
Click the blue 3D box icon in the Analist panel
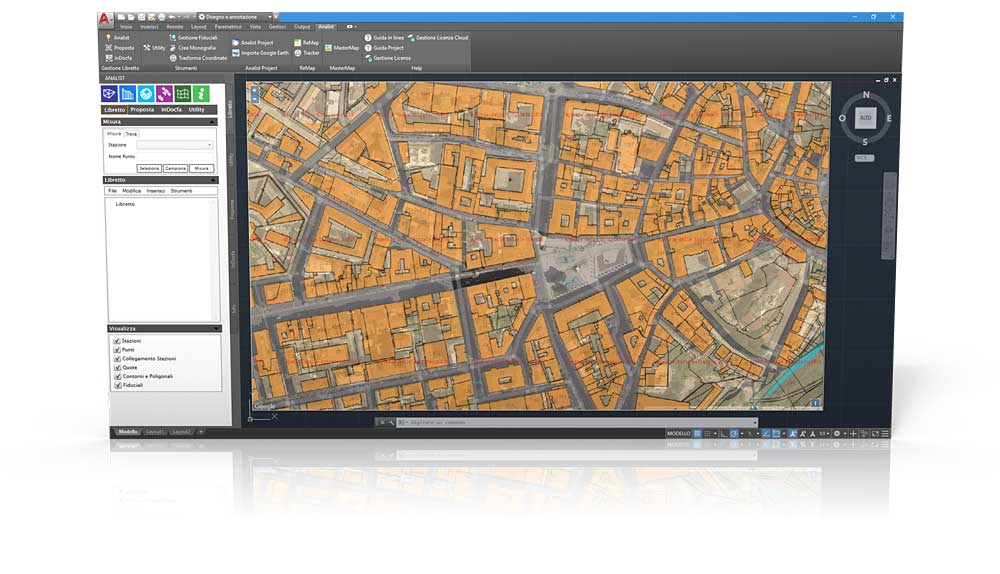tap(109, 94)
